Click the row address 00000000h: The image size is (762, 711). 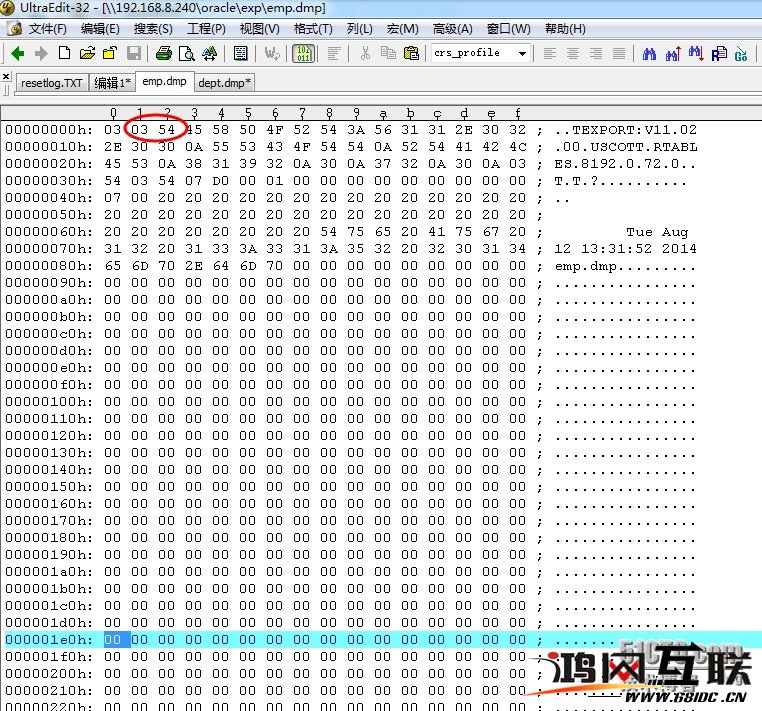pos(49,130)
